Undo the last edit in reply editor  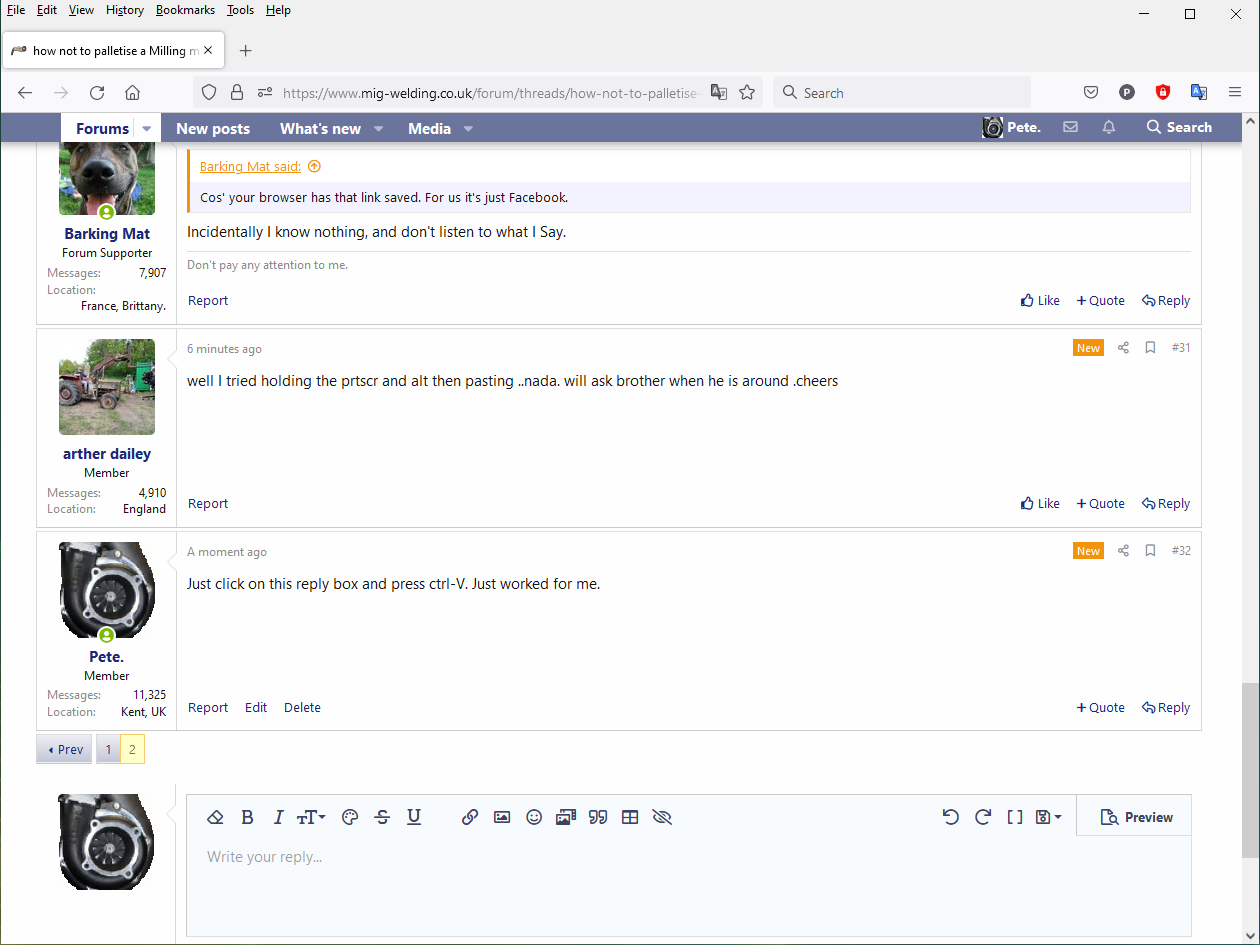[950, 817]
